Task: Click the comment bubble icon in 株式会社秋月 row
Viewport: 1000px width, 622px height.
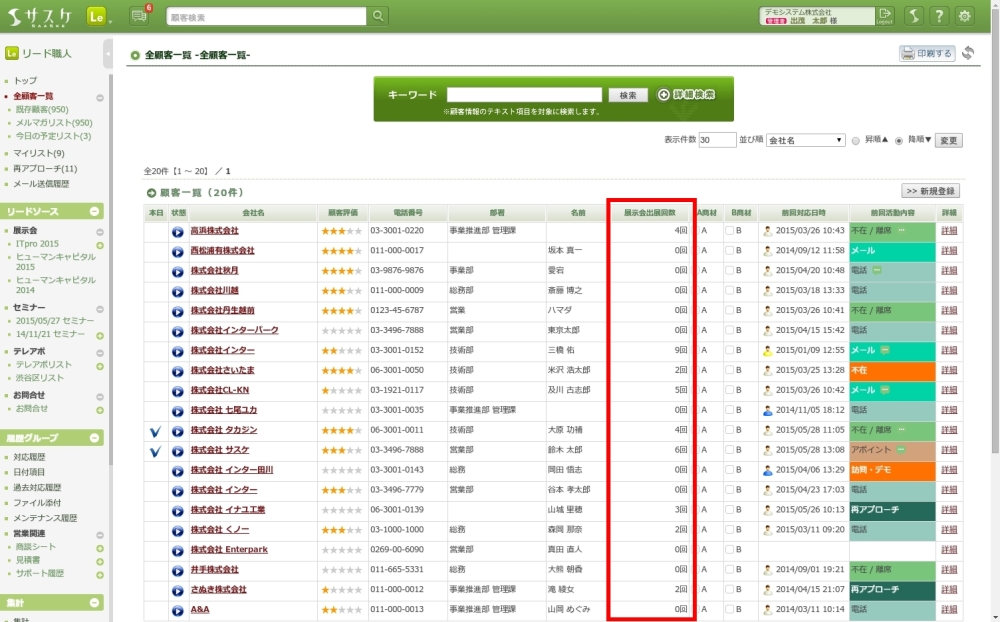Action: [876, 270]
